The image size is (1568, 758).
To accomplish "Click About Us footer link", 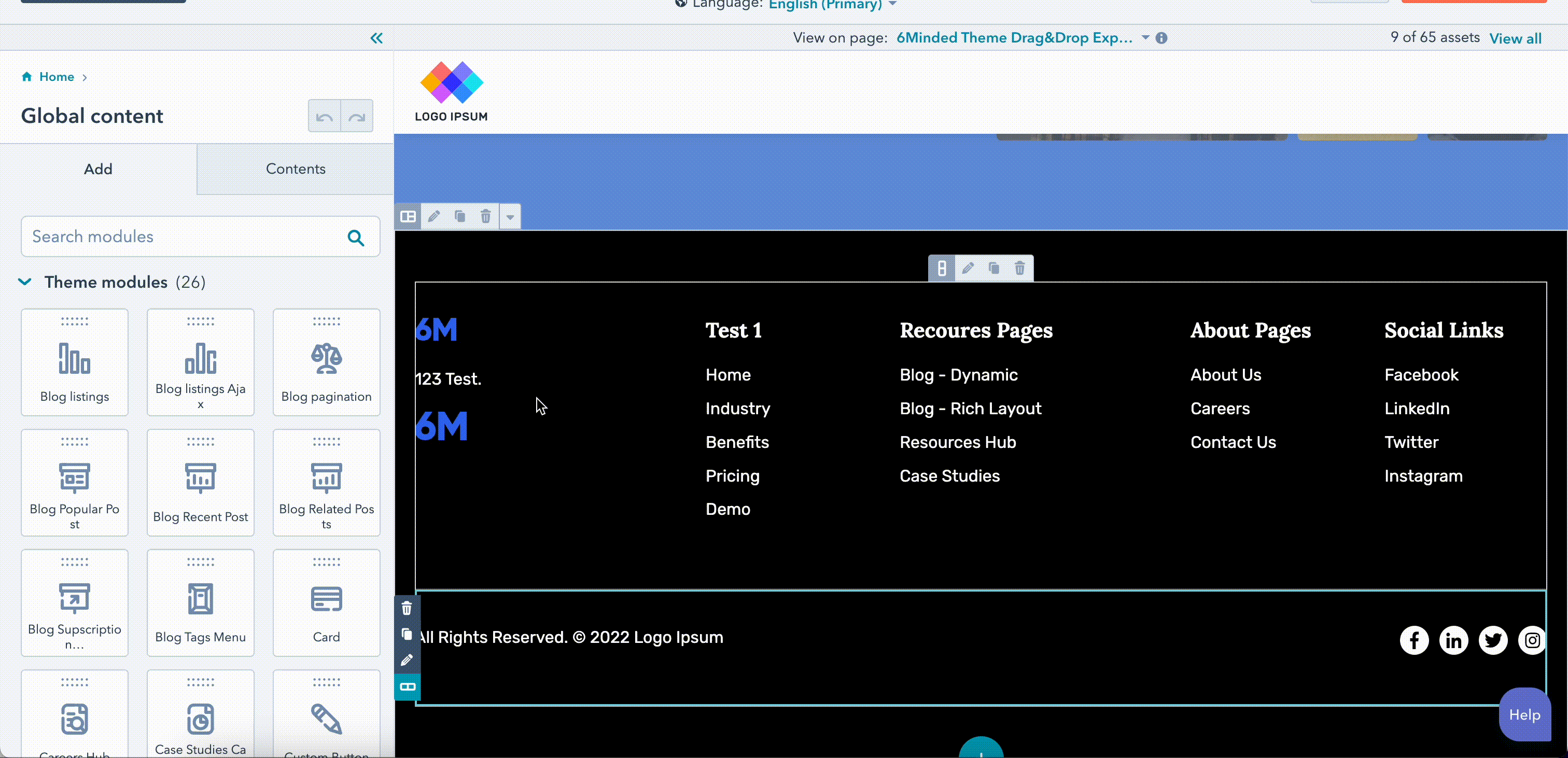I will [x=1226, y=375].
